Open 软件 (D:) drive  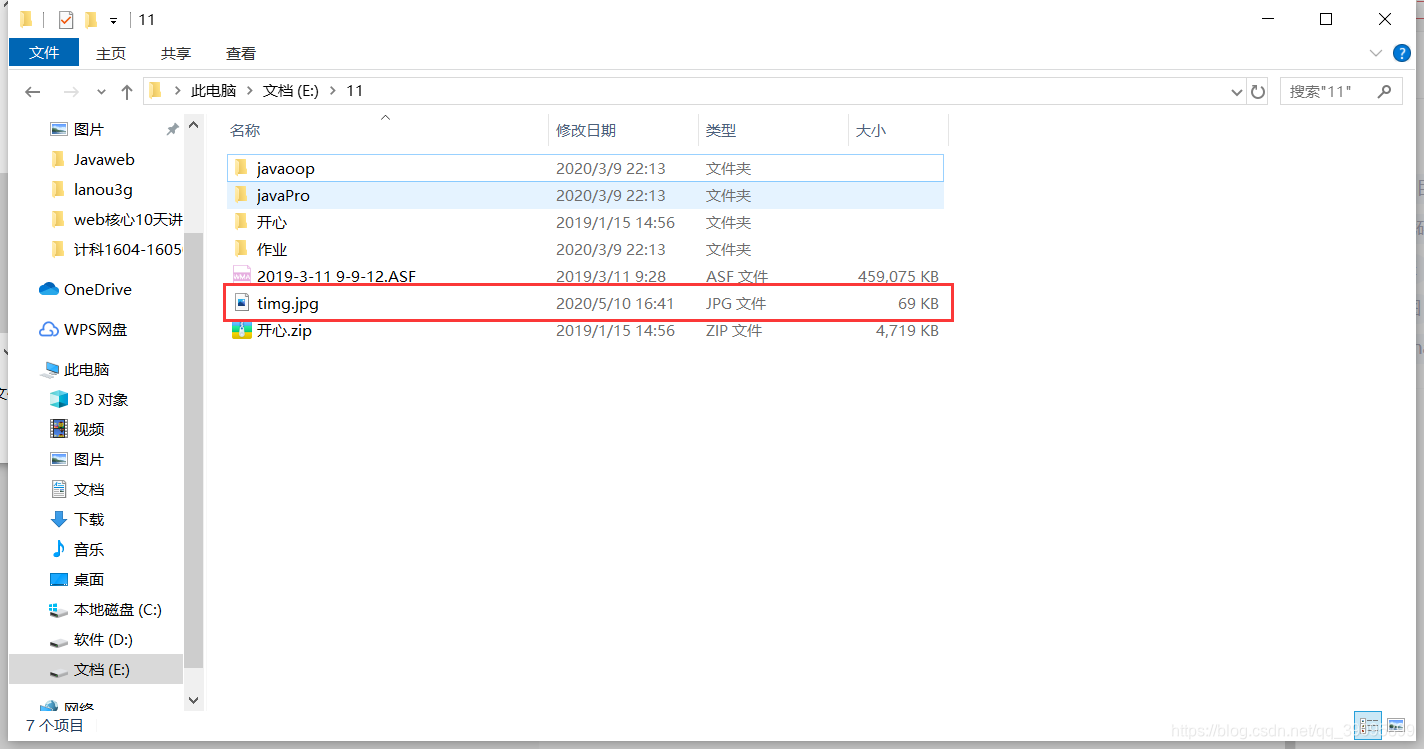pyautogui.click(x=103, y=640)
